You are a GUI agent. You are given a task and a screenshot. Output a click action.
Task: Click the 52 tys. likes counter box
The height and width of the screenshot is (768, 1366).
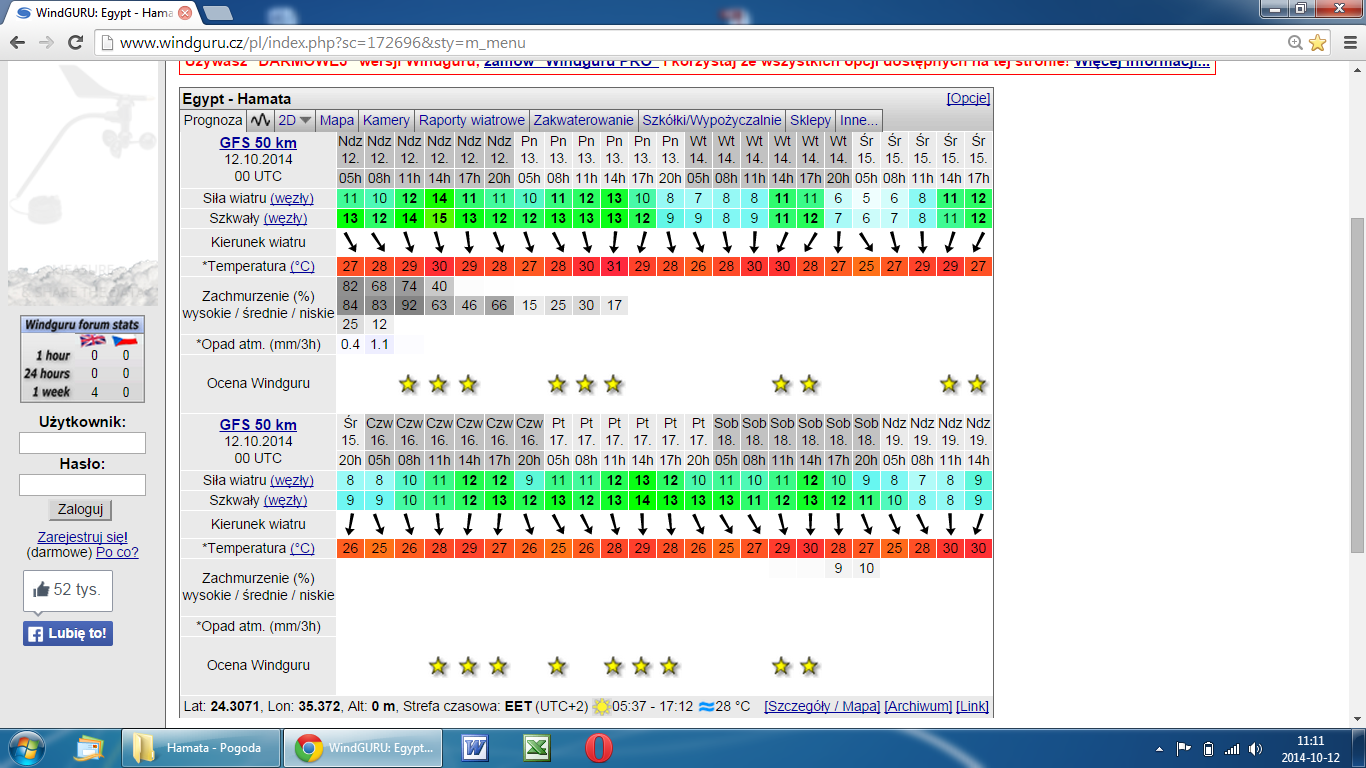click(x=68, y=590)
